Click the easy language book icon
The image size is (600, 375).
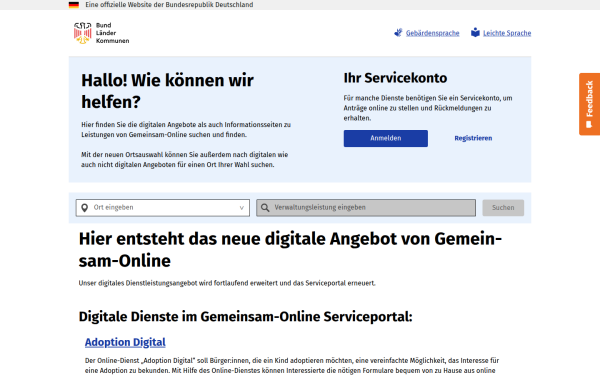[475, 33]
